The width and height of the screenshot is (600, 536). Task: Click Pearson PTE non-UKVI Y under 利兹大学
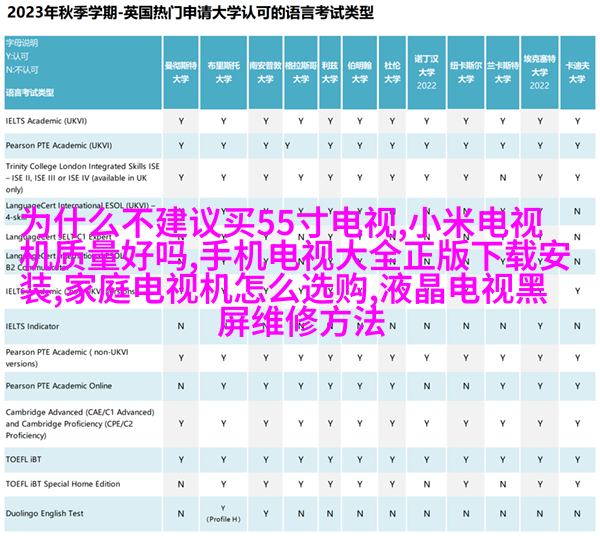tap(330, 358)
